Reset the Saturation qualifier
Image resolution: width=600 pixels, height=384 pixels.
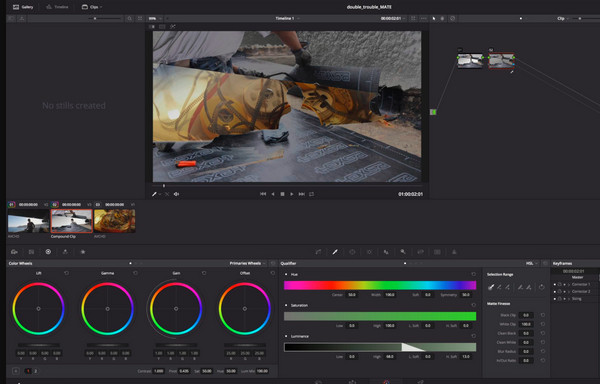coord(474,305)
